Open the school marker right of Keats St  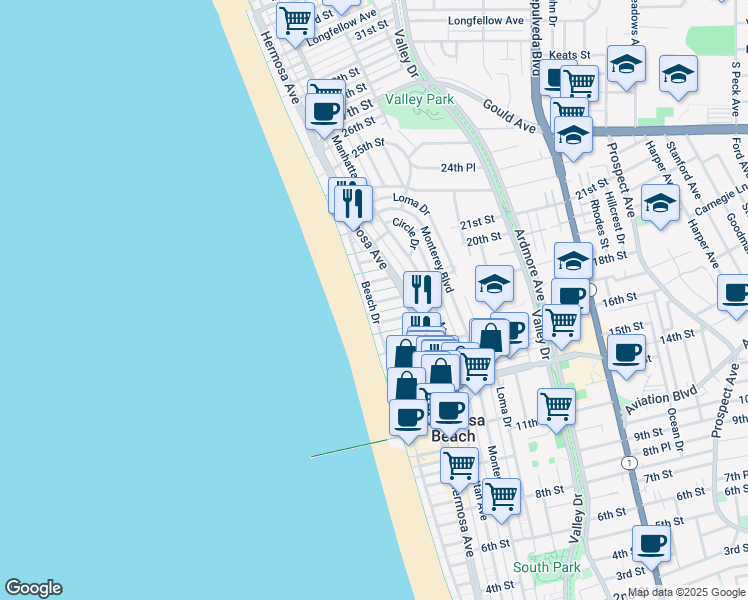tap(626, 65)
